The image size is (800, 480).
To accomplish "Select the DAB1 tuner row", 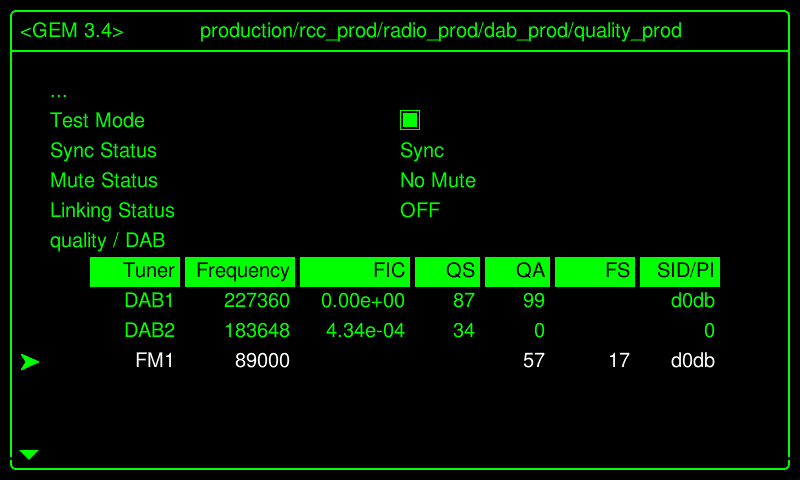I will (x=149, y=301).
